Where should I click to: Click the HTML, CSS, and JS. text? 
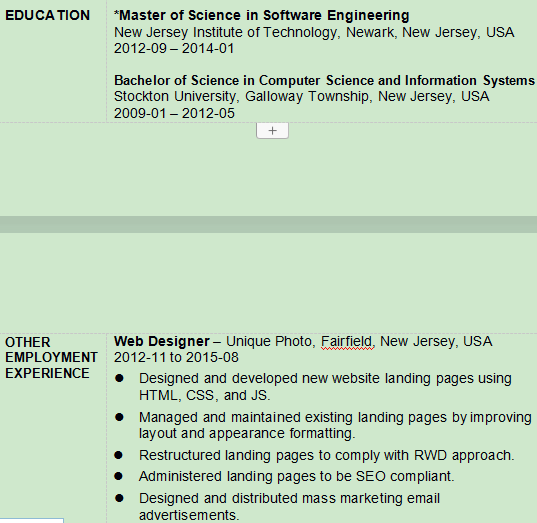click(204, 396)
